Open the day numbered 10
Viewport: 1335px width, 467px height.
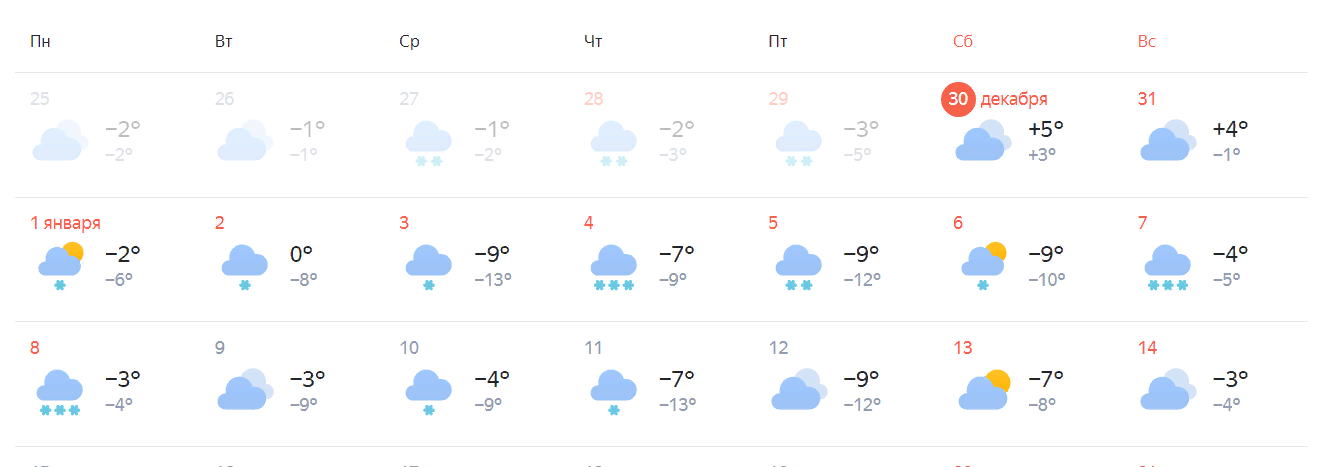coord(409,348)
